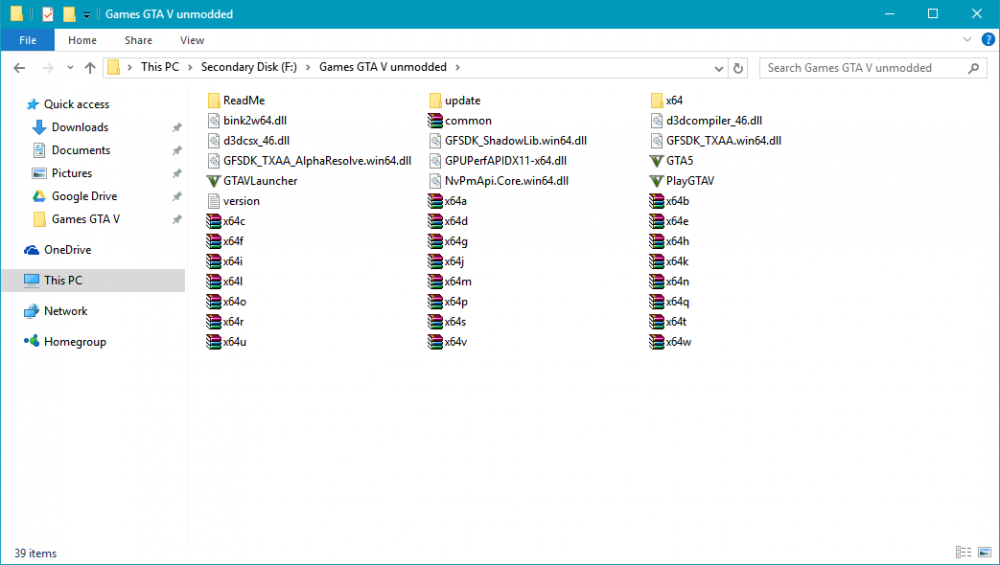Click the Properties quick access toolbar icon

point(48,13)
